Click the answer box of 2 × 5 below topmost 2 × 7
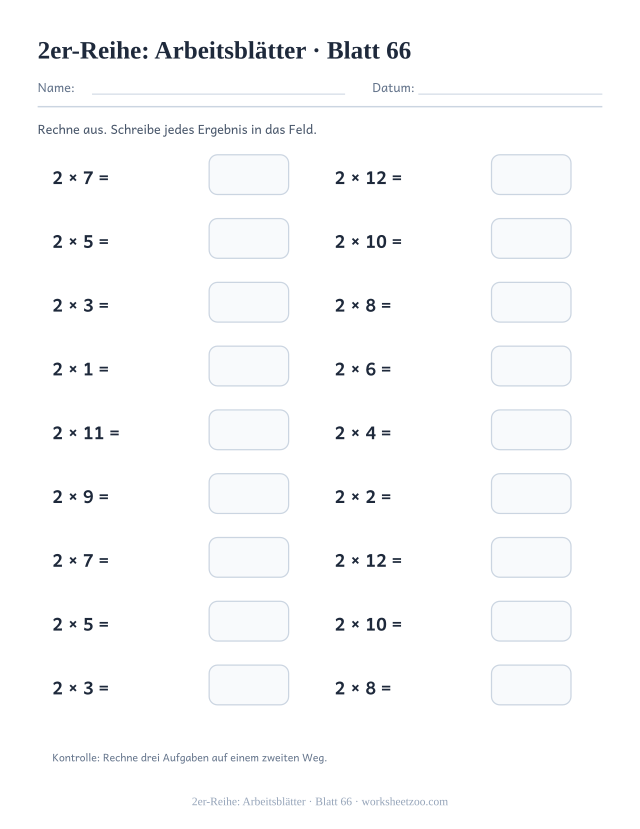The width and height of the screenshot is (640, 829). [x=249, y=238]
